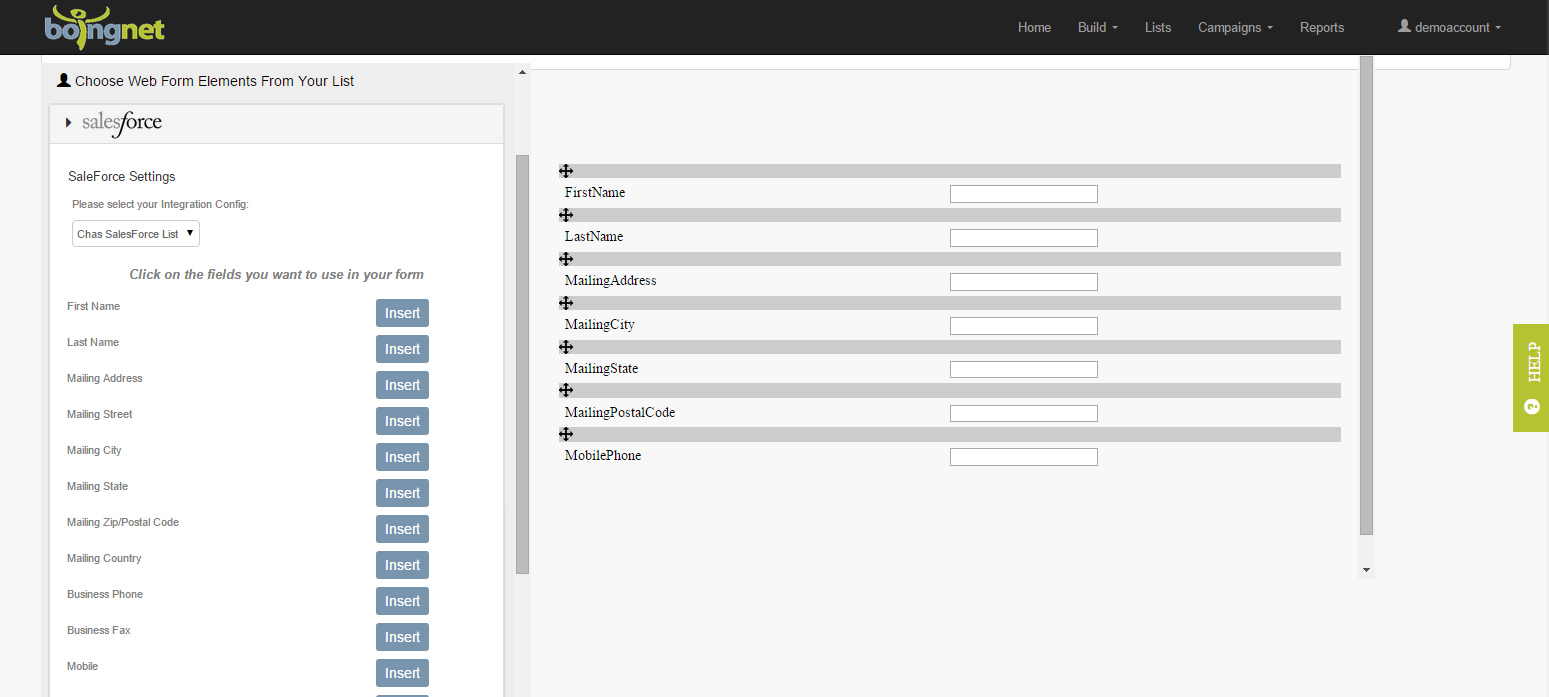Click the move handle above FirstName
The image size is (1549, 697).
pos(566,171)
